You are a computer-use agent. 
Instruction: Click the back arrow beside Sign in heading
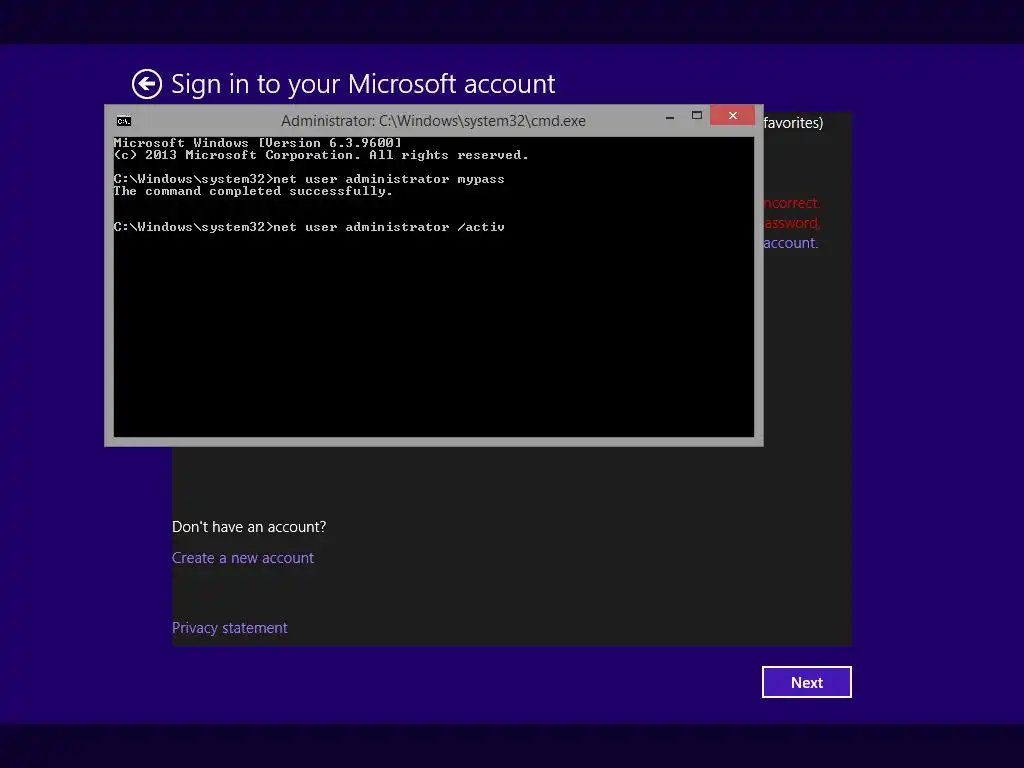click(x=147, y=84)
